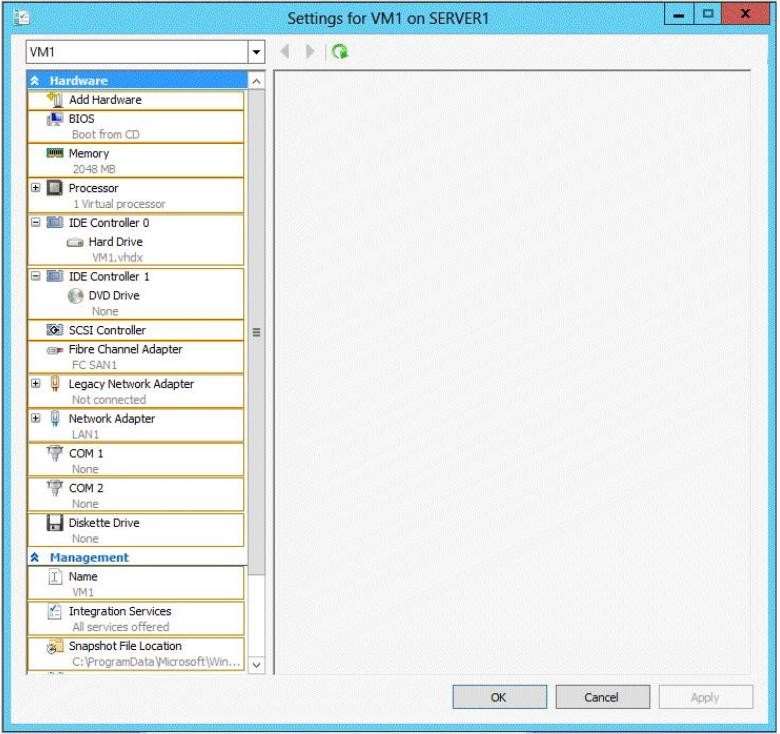Click the 'VM1.vhdx' text
Viewport: 780px width, 734px height.
[x=117, y=258]
